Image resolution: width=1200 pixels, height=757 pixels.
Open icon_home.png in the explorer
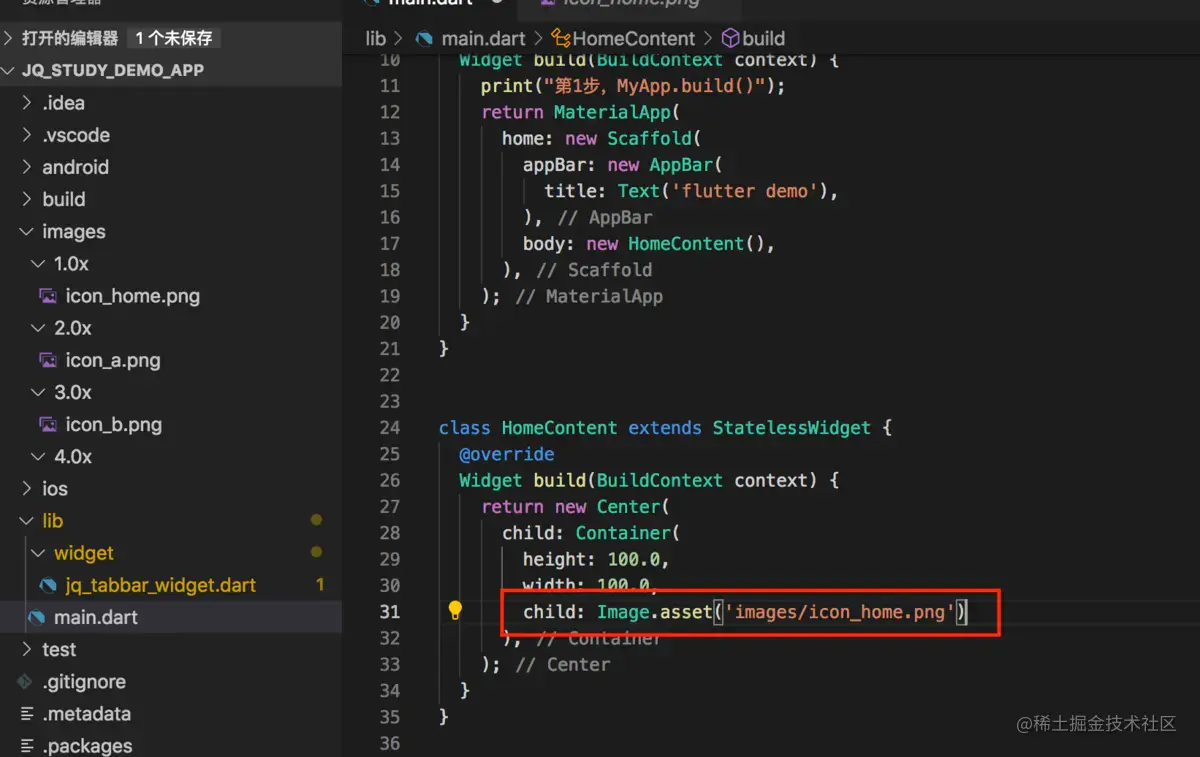coord(133,296)
